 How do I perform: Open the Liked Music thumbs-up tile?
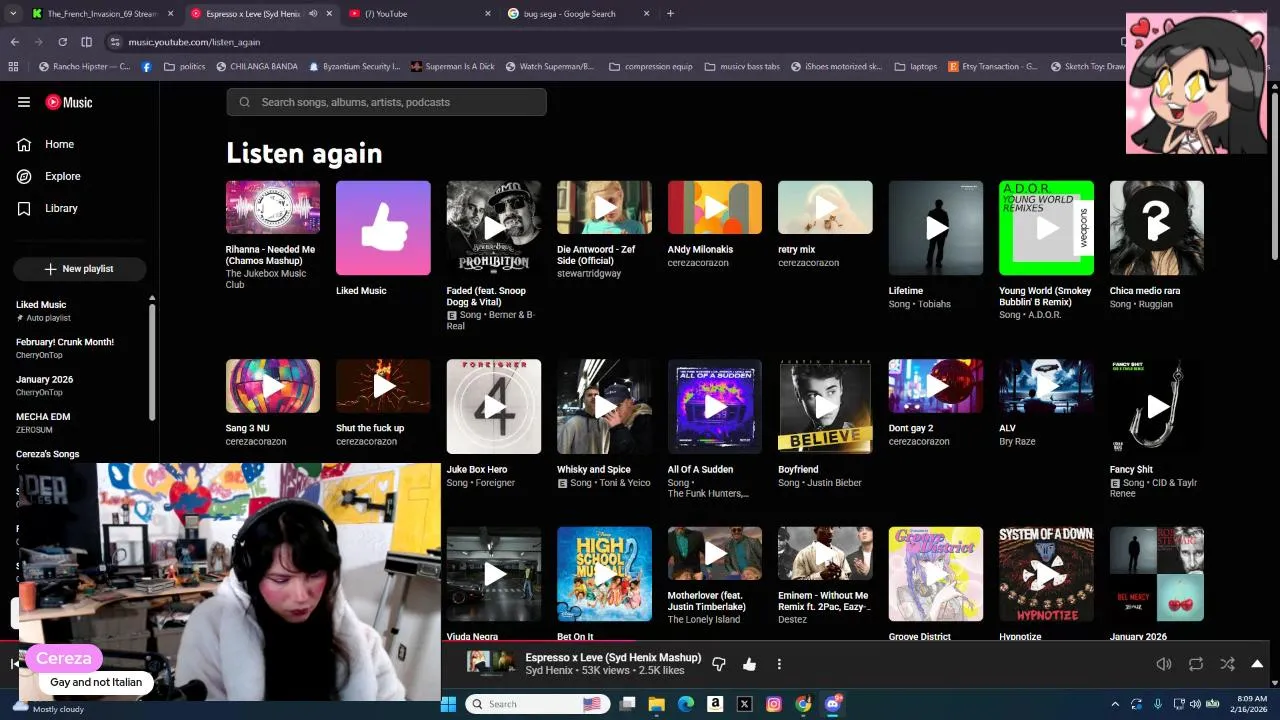coord(383,228)
